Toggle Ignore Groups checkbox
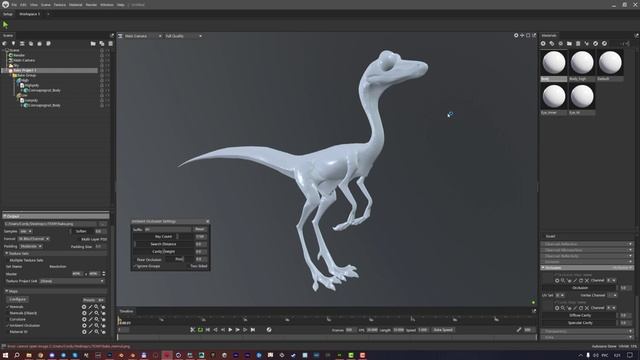Viewport: 640px width, 360px height. pos(135,266)
